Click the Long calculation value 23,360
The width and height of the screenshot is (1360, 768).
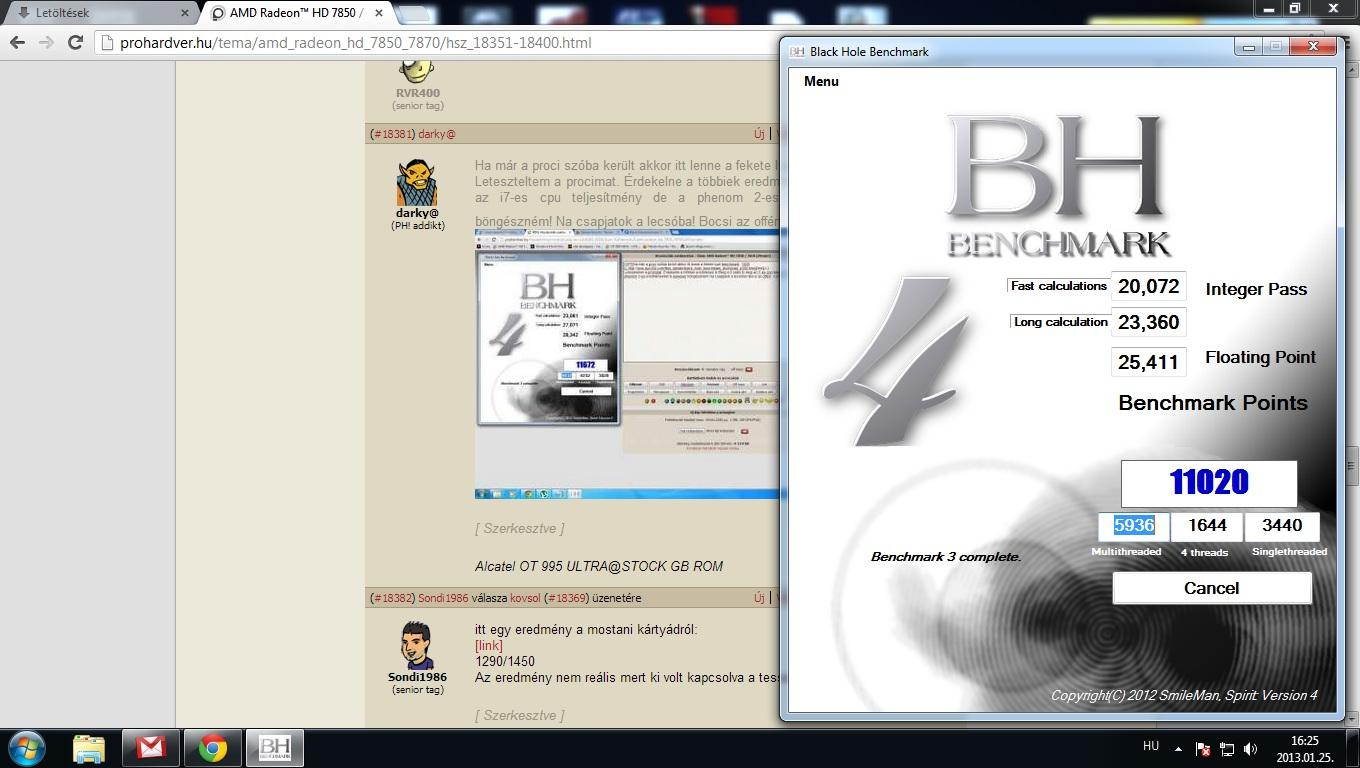(x=1148, y=323)
